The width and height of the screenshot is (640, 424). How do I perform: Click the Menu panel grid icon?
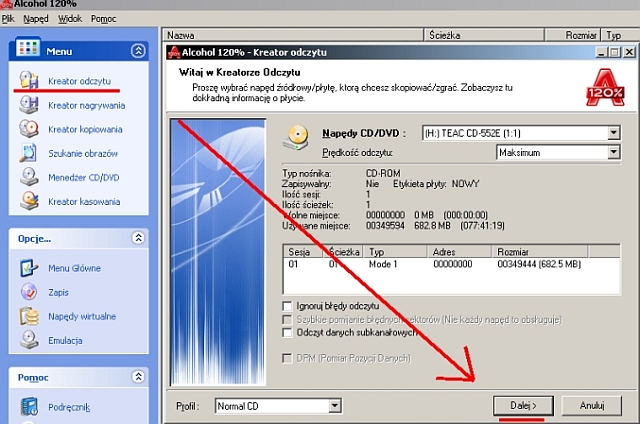click(x=28, y=48)
